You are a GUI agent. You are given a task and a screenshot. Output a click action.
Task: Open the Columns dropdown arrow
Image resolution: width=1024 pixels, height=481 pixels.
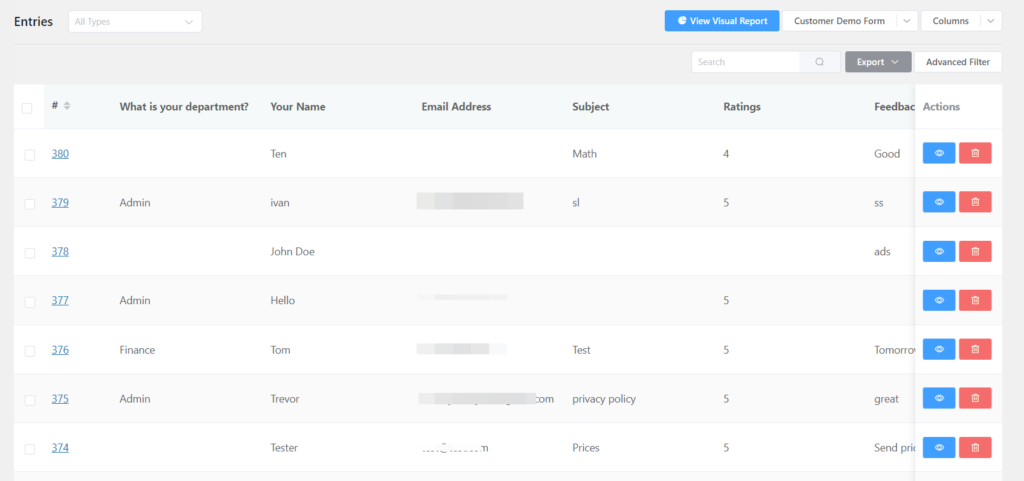[x=990, y=21]
